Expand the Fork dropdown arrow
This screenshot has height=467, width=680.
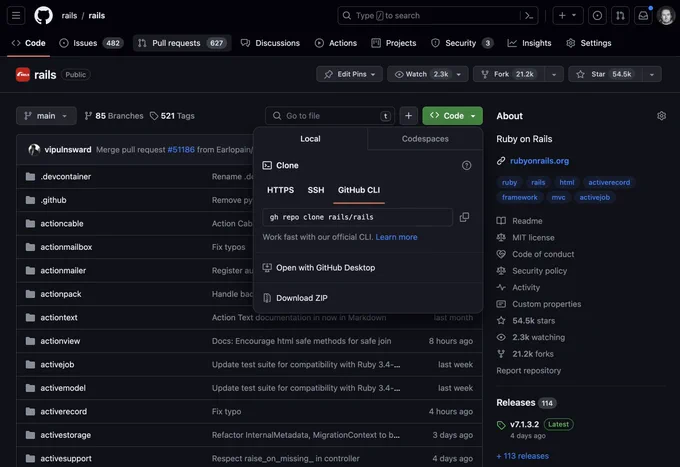pos(554,74)
